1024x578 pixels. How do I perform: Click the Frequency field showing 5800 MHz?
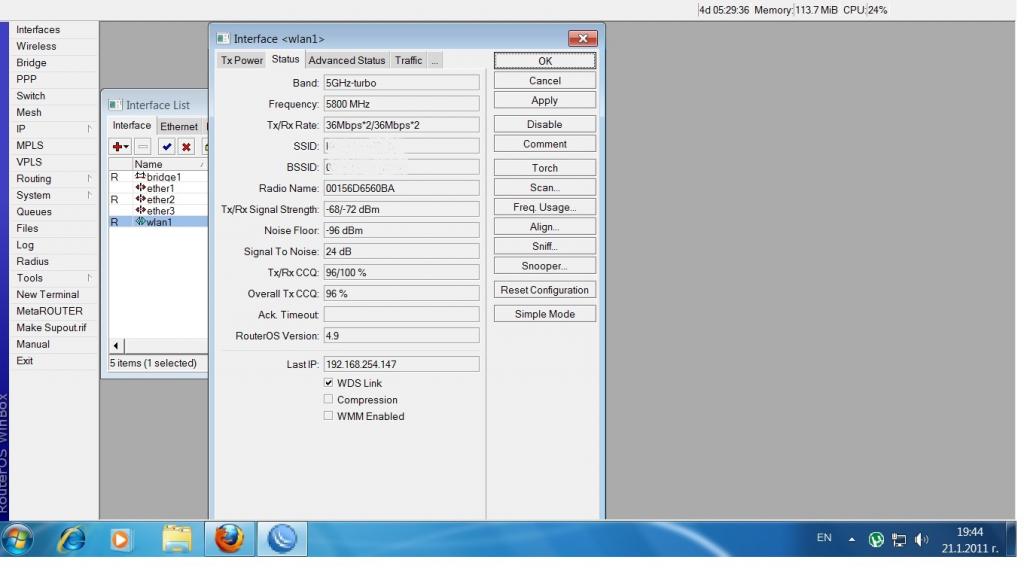click(401, 104)
